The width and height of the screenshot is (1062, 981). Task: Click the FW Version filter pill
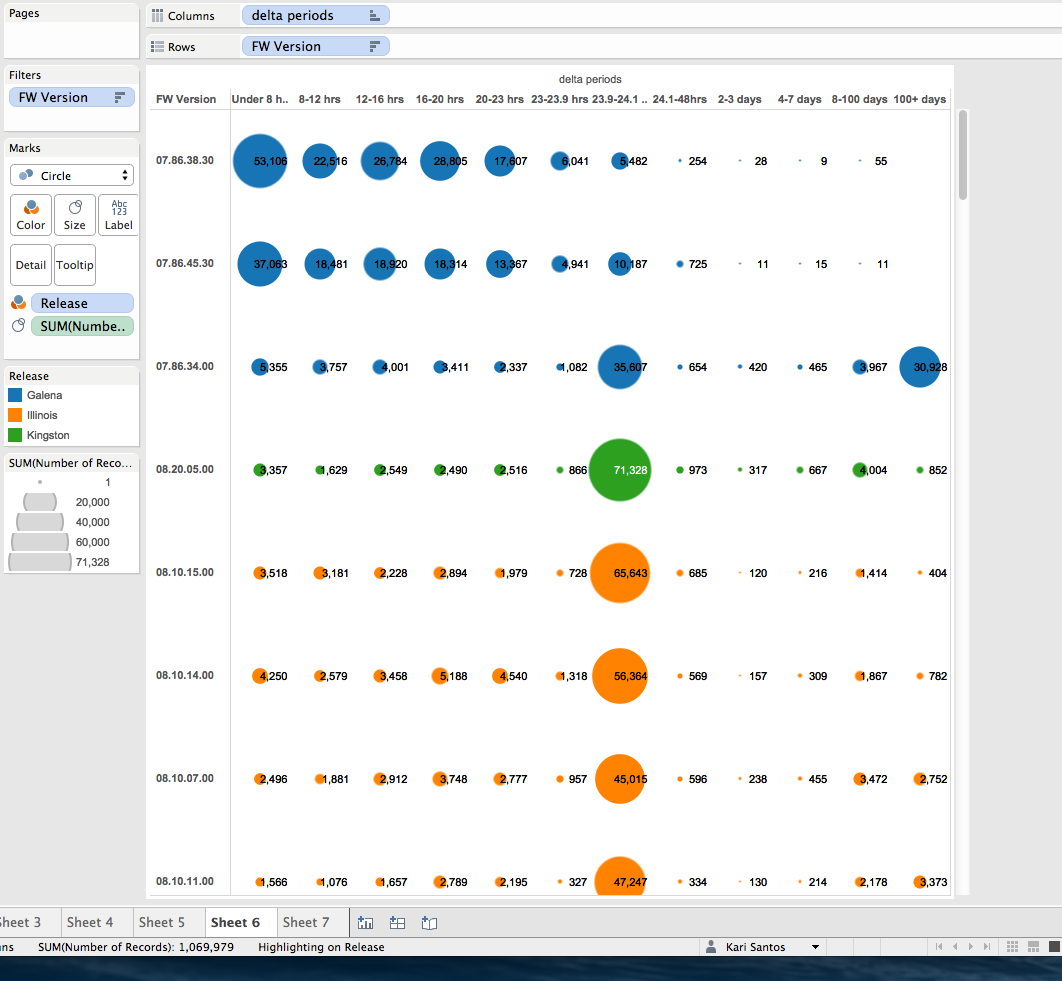point(72,97)
